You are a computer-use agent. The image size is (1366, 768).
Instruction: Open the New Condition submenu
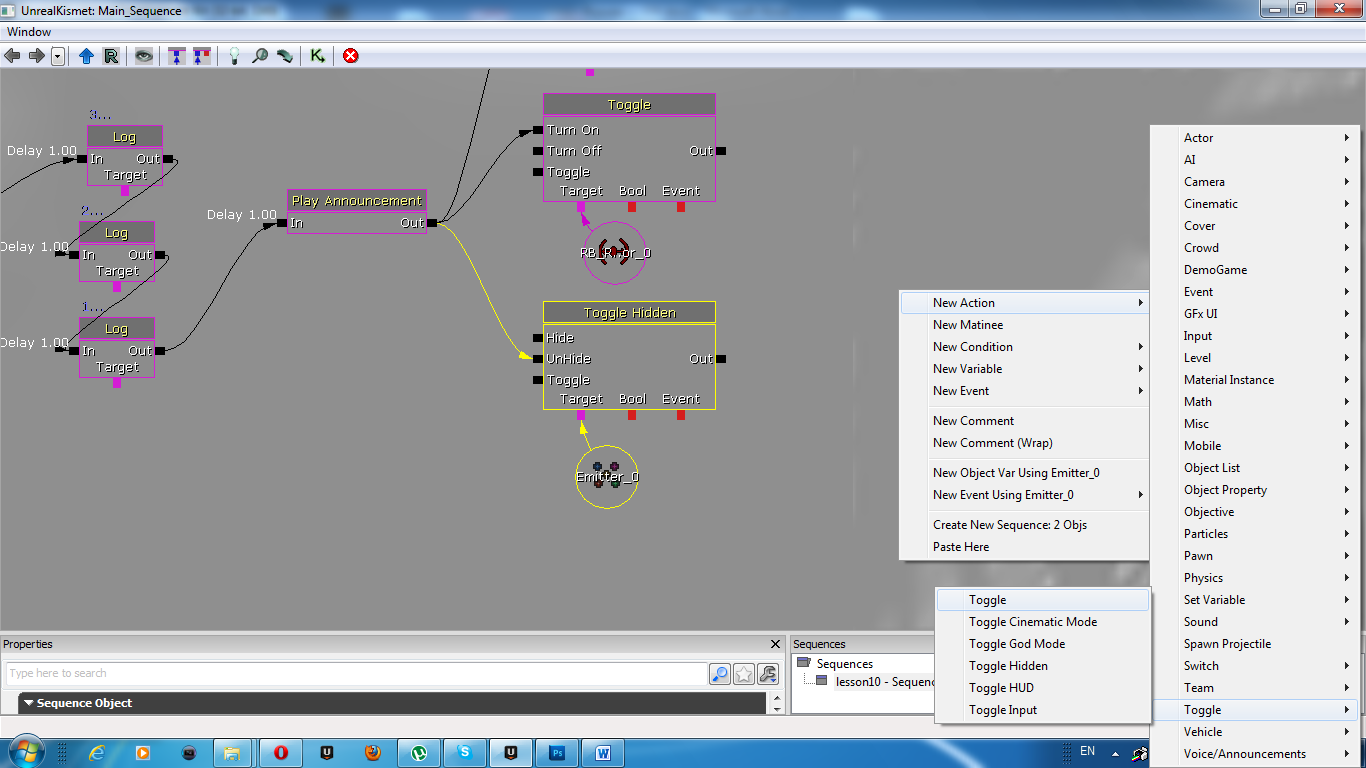[x=1025, y=347]
